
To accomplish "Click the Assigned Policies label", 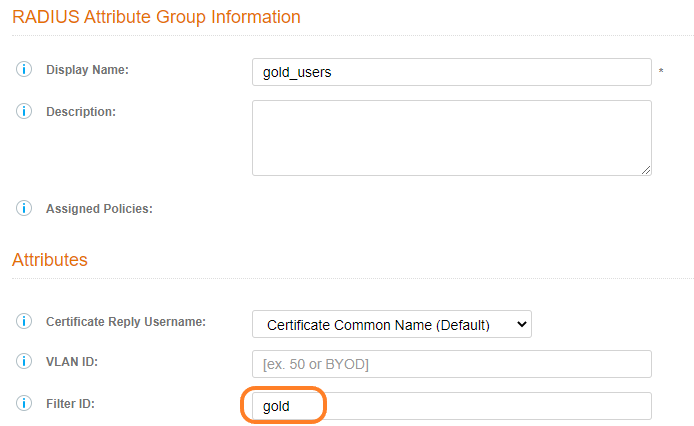I will click(99, 209).
